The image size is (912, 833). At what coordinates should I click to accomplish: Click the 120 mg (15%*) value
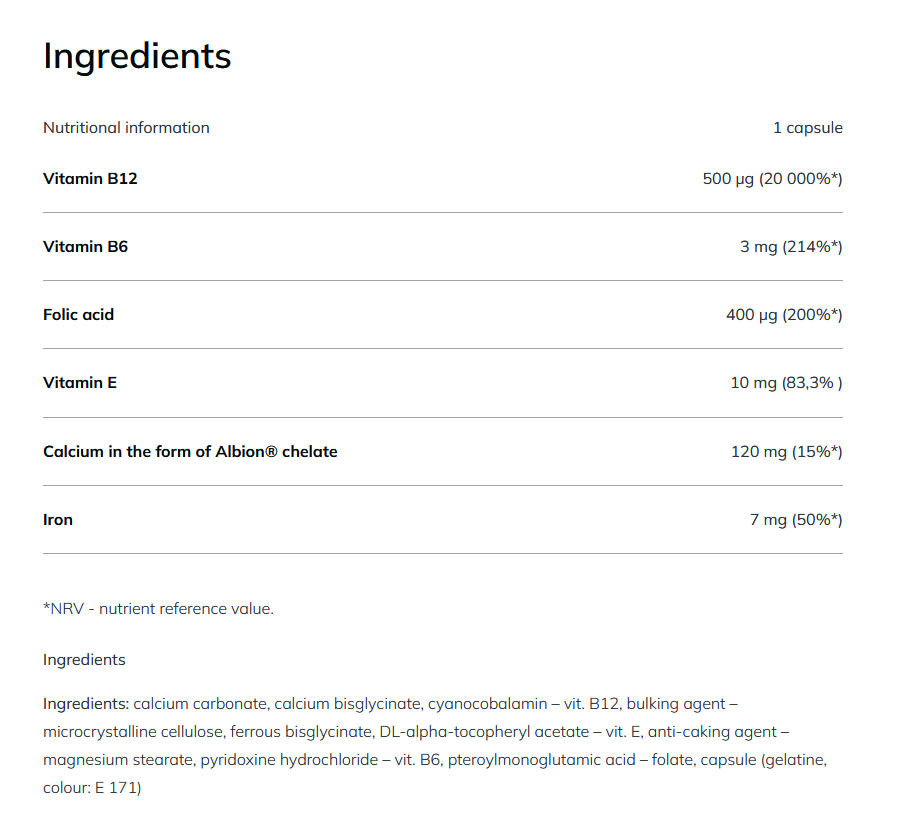(786, 451)
